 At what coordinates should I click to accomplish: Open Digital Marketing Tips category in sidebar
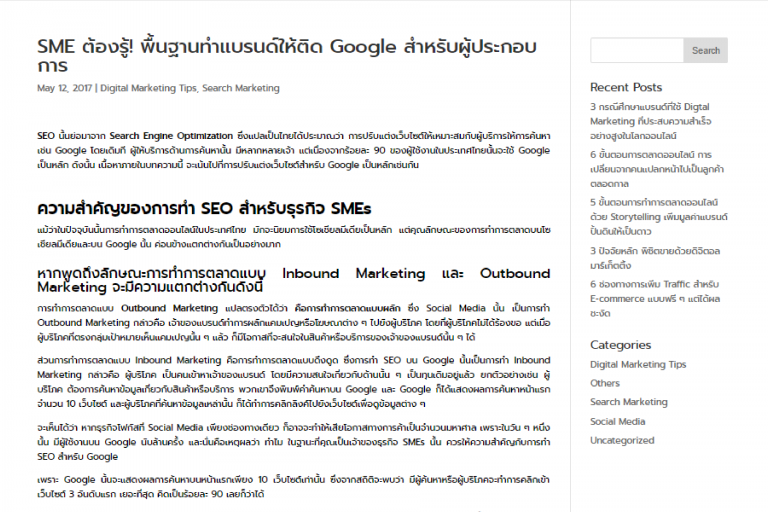tap(638, 365)
